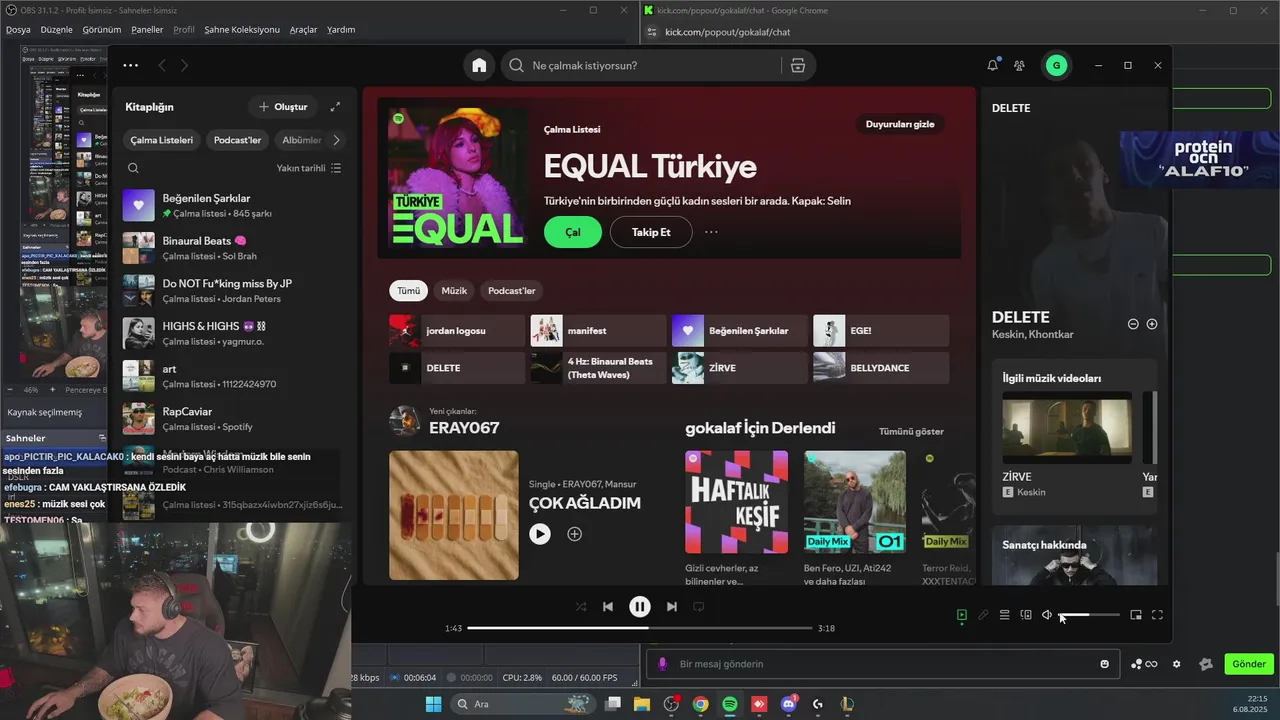Open Connect to a device icon
Viewport: 1280px width, 720px height.
[1026, 615]
